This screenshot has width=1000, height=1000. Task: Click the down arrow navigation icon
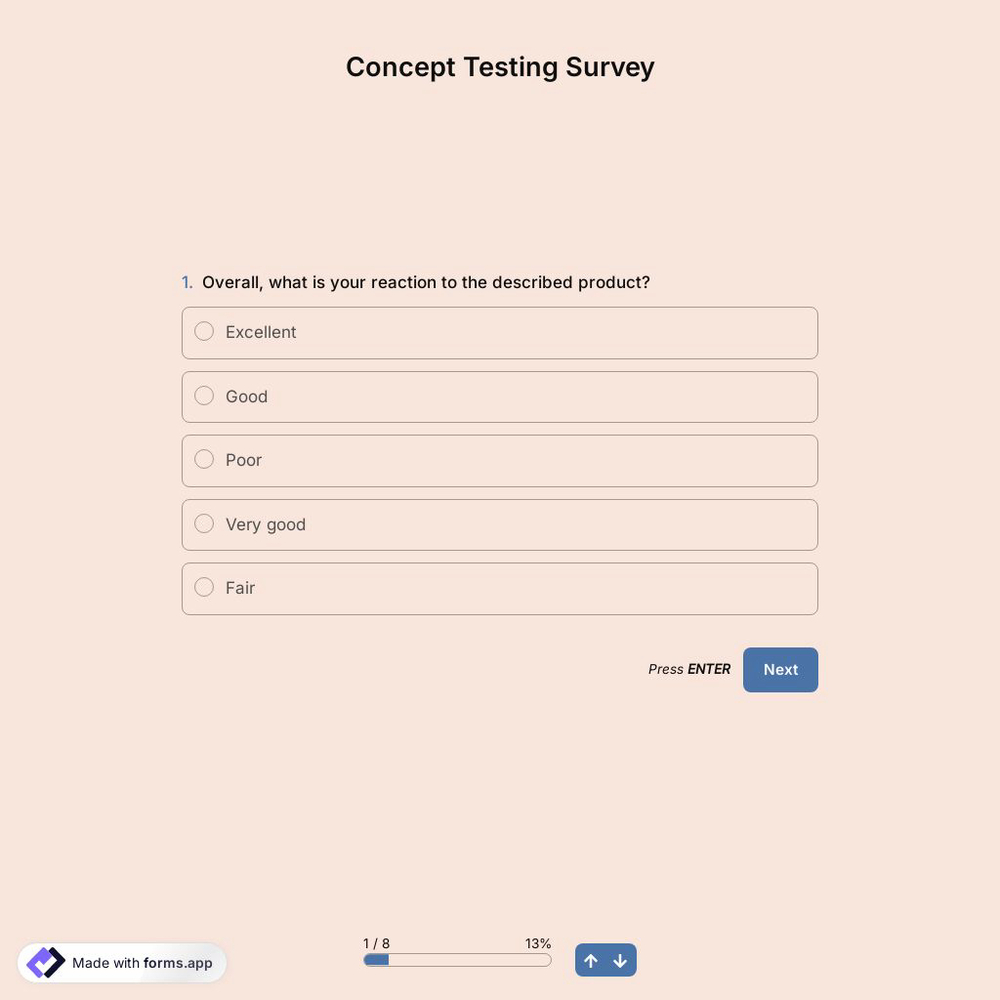(620, 960)
